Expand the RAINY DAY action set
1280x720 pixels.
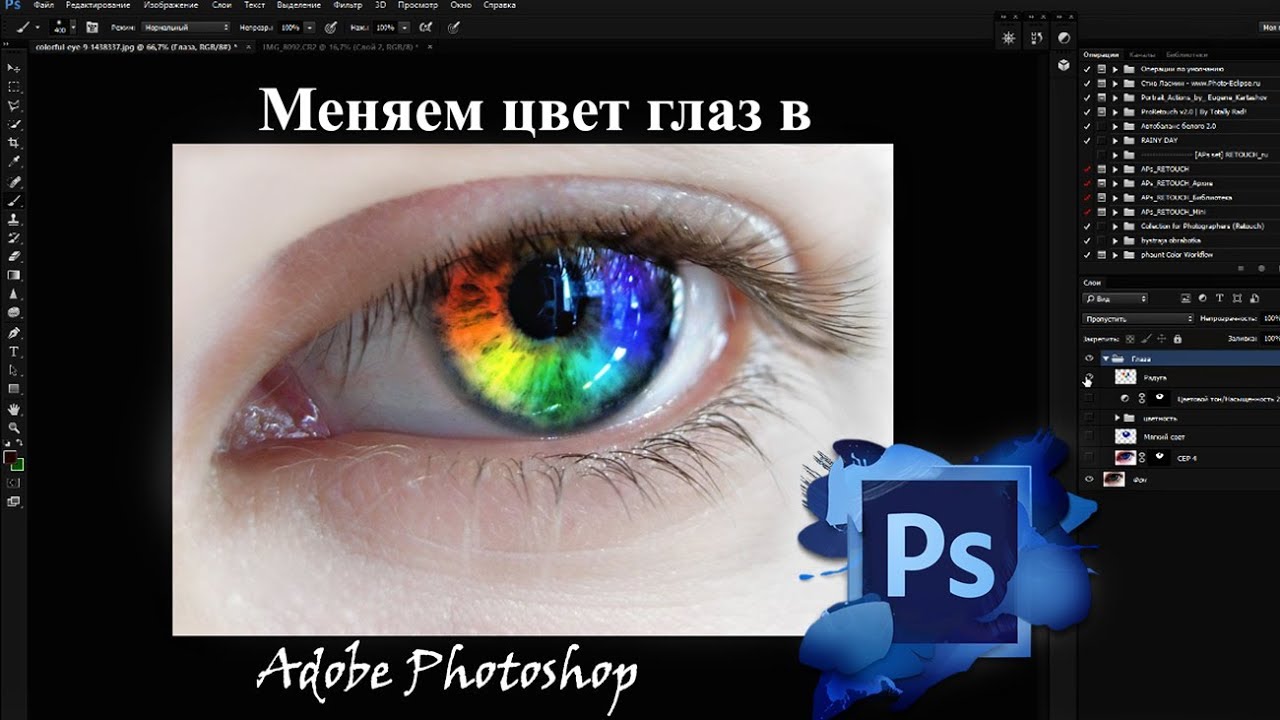pos(1115,141)
